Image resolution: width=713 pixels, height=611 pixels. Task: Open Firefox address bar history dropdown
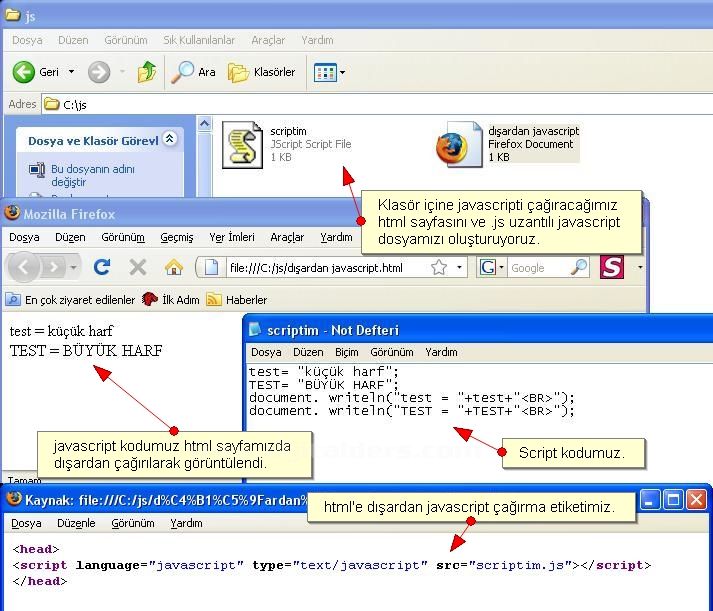click(x=459, y=267)
